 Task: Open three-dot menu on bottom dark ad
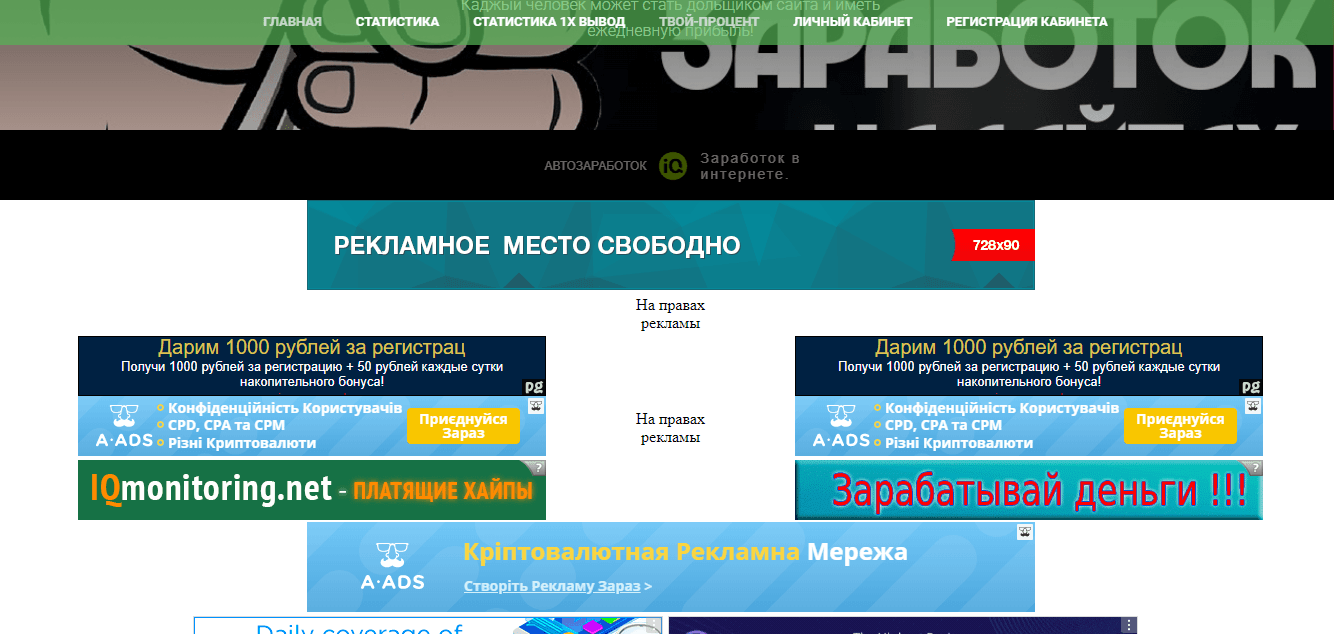[1129, 625]
